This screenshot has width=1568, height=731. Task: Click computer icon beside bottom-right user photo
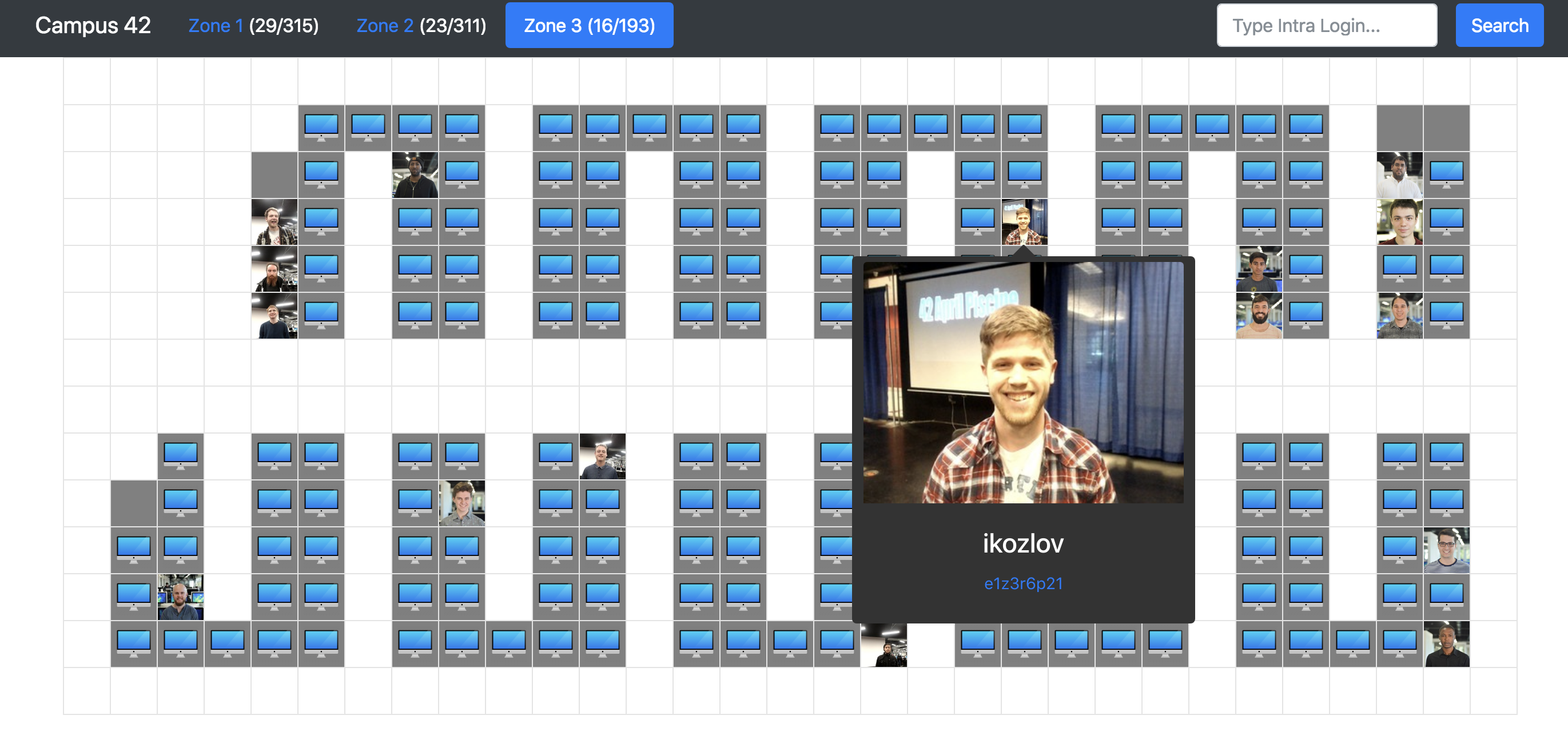coord(1399,644)
